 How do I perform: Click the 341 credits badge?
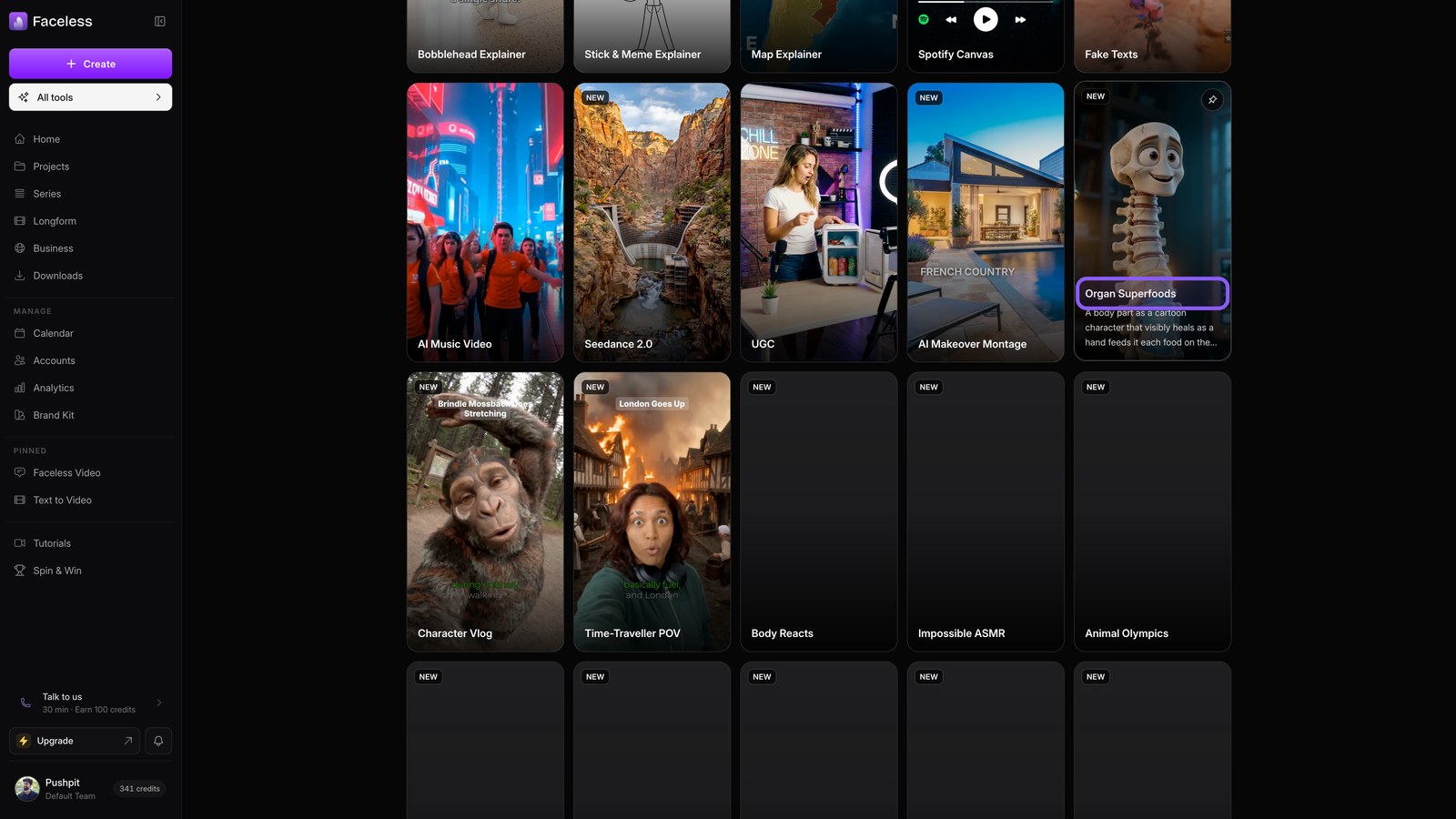(139, 789)
